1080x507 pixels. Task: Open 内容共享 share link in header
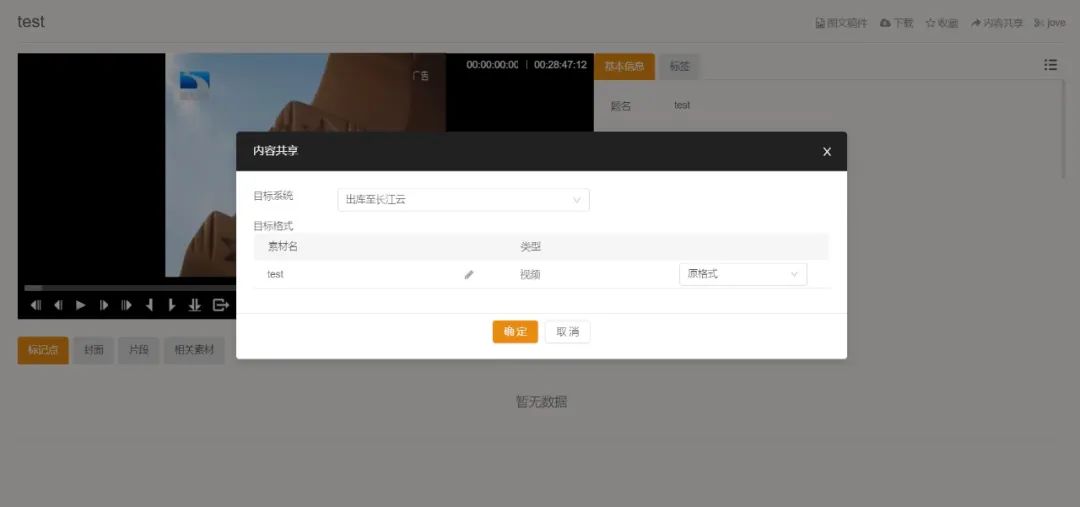(997, 23)
